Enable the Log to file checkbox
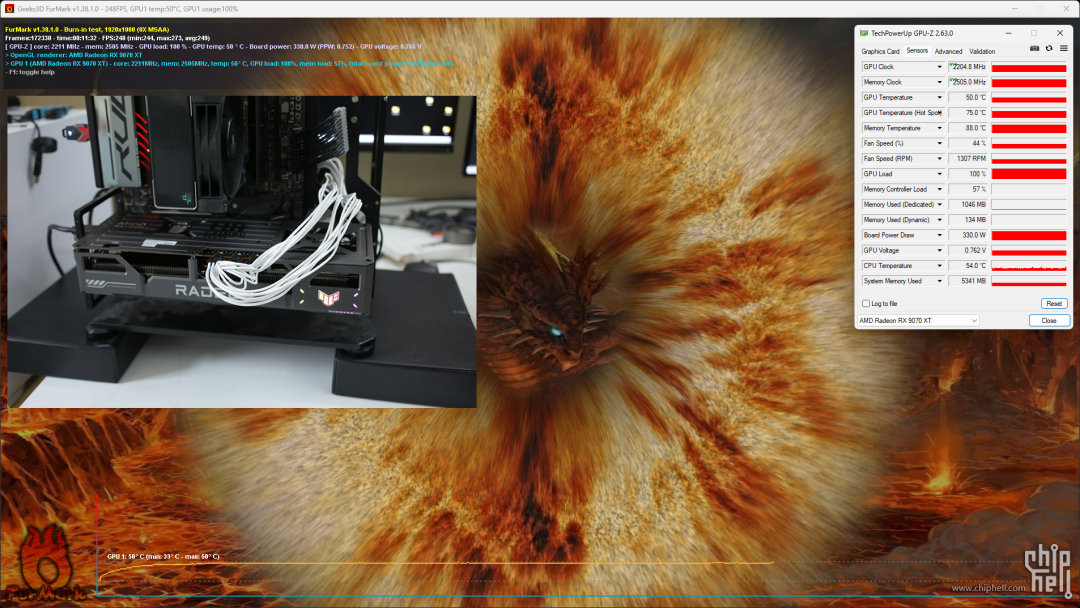This screenshot has width=1080, height=608. pos(866,304)
